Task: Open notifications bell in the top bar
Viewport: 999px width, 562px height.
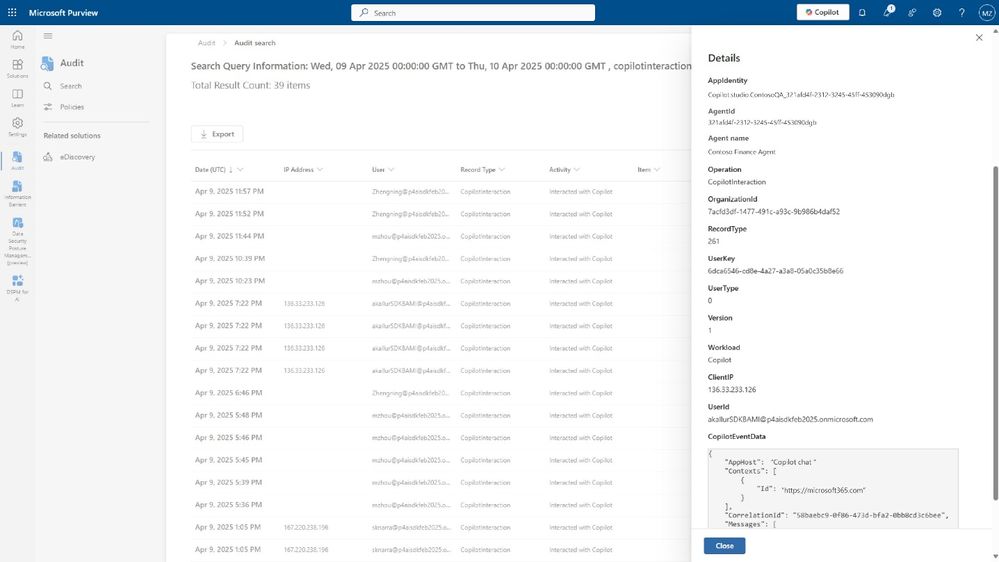Action: (862, 12)
